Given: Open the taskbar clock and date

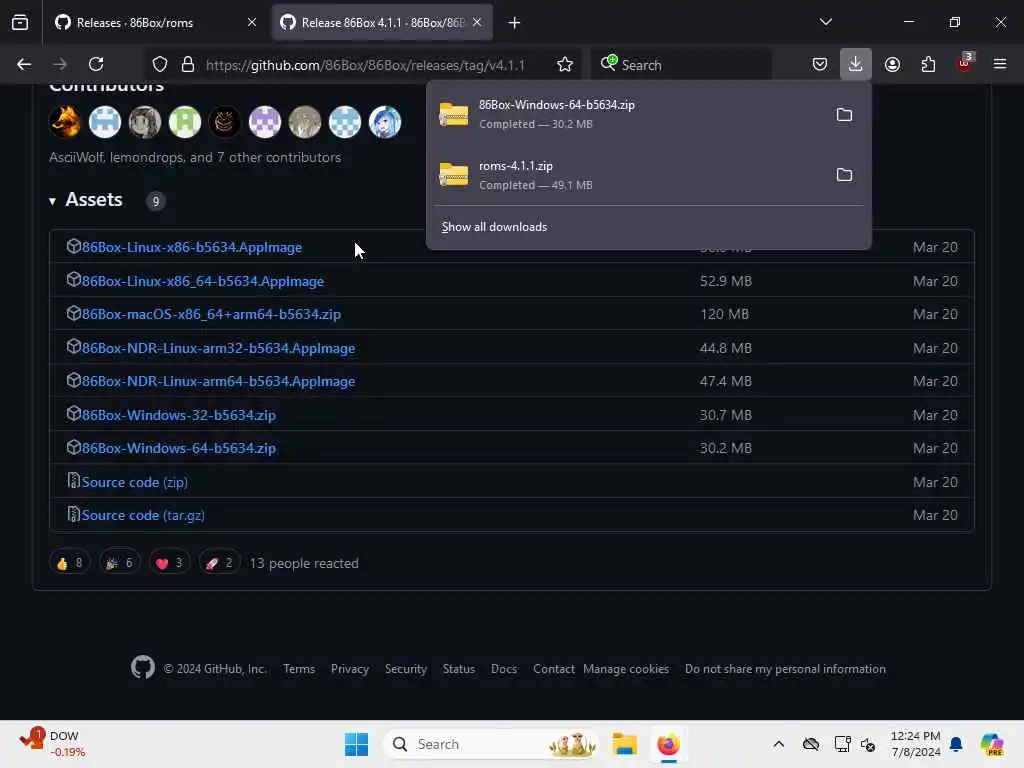Looking at the screenshot, I should (x=916, y=744).
